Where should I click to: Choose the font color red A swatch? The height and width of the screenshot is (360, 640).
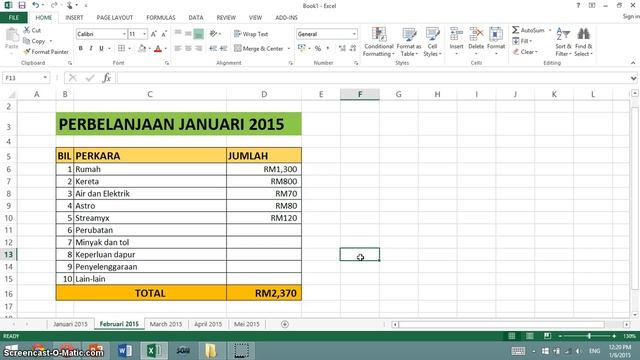(158, 49)
